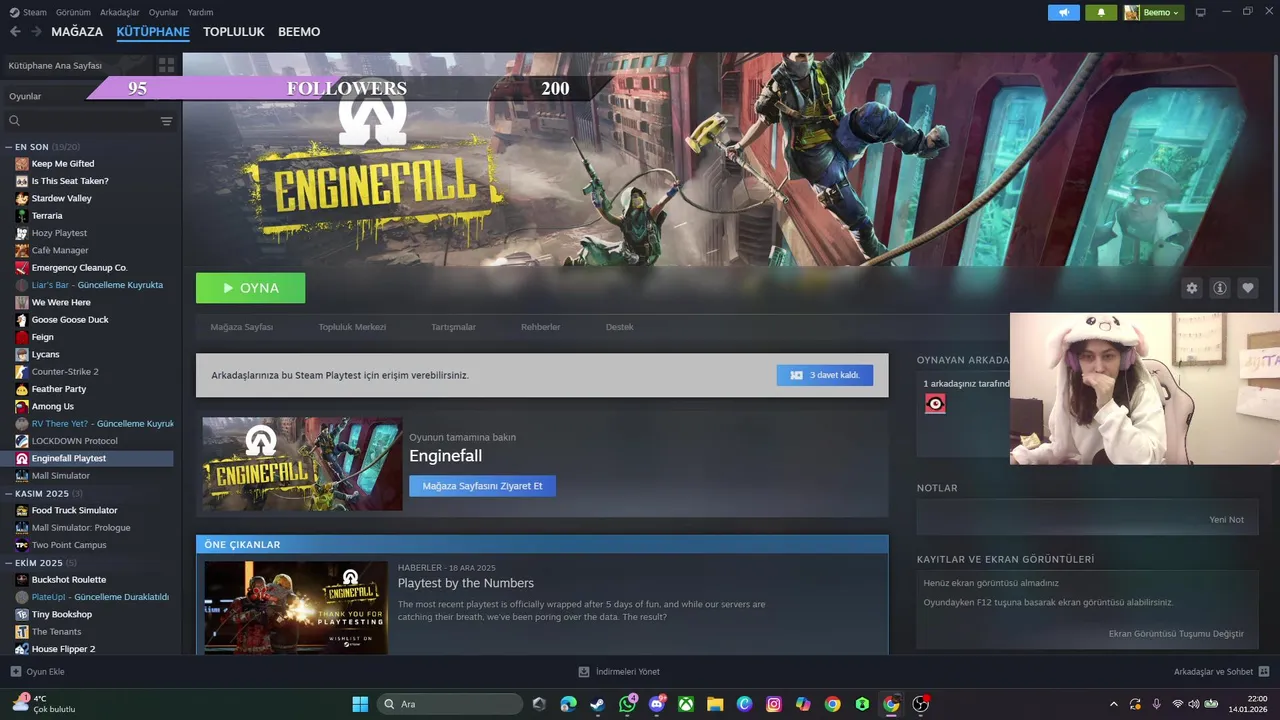Viewport: 1280px width, 720px height.
Task: Add Enginefall to favorites heart
Action: click(1248, 288)
